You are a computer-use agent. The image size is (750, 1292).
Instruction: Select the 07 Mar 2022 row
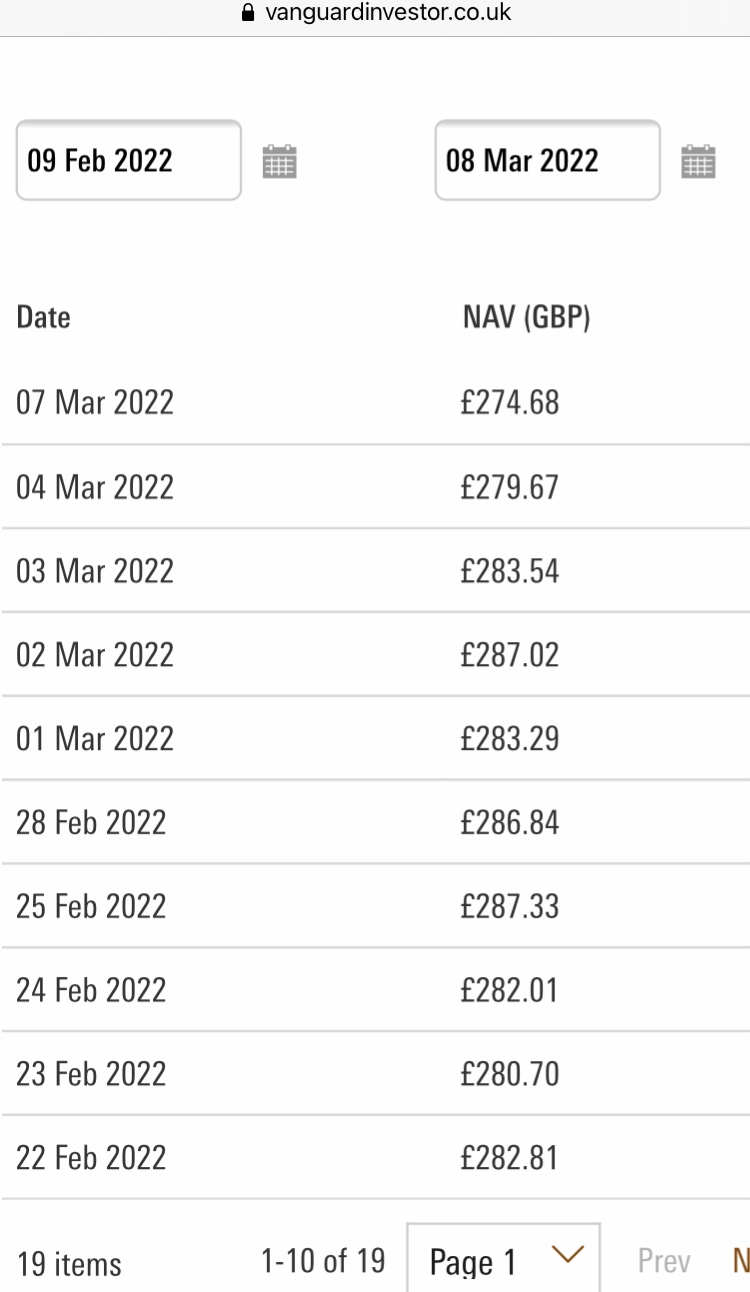pos(375,402)
